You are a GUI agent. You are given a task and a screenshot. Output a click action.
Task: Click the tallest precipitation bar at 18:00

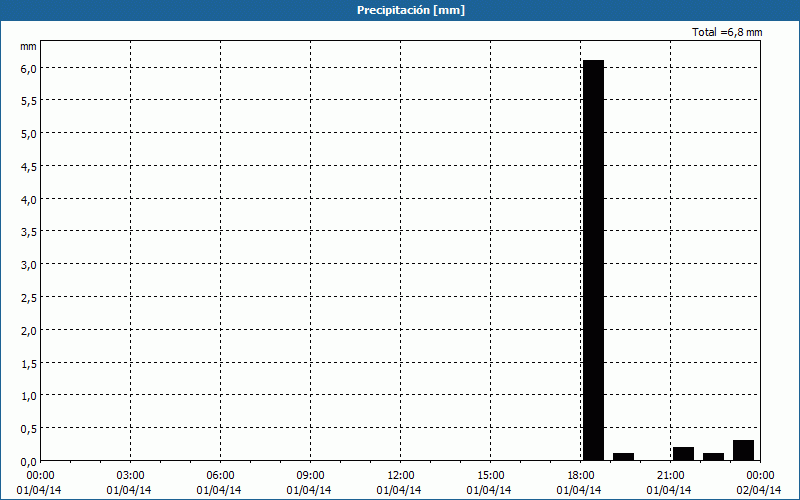(x=593, y=260)
